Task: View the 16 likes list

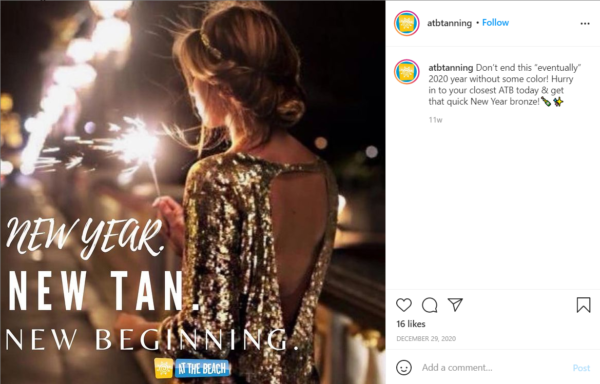Action: pyautogui.click(x=411, y=324)
